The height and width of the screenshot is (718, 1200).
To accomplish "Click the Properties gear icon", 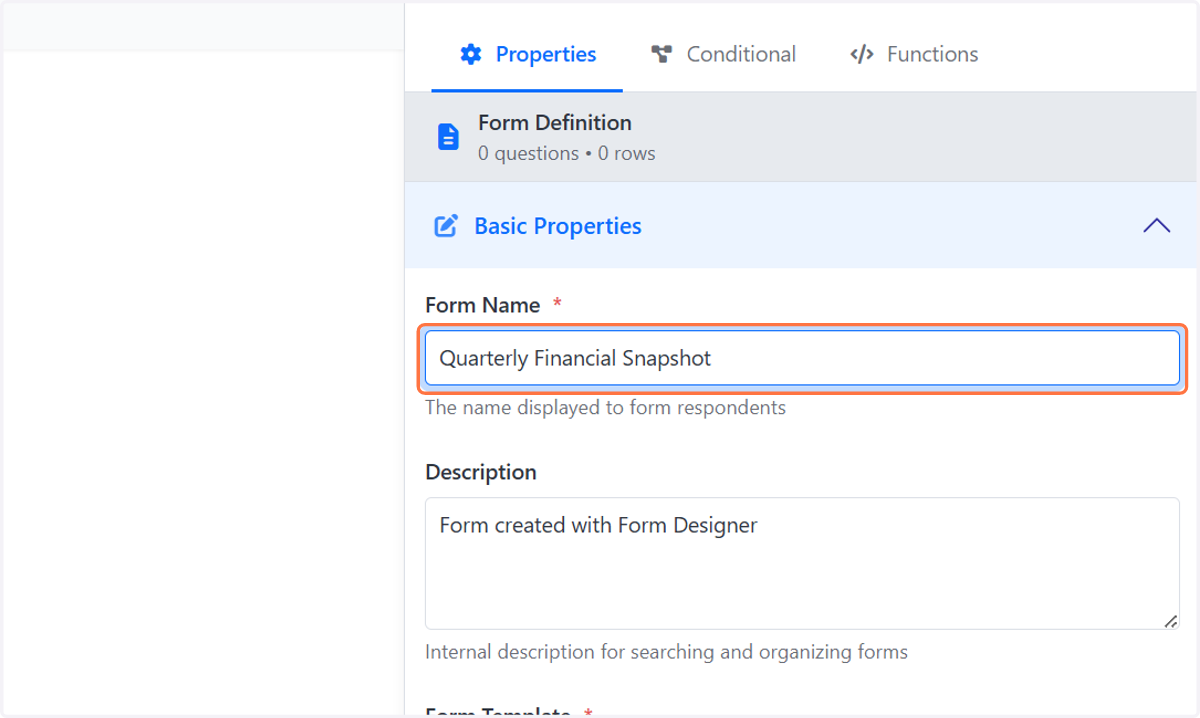I will [471, 54].
